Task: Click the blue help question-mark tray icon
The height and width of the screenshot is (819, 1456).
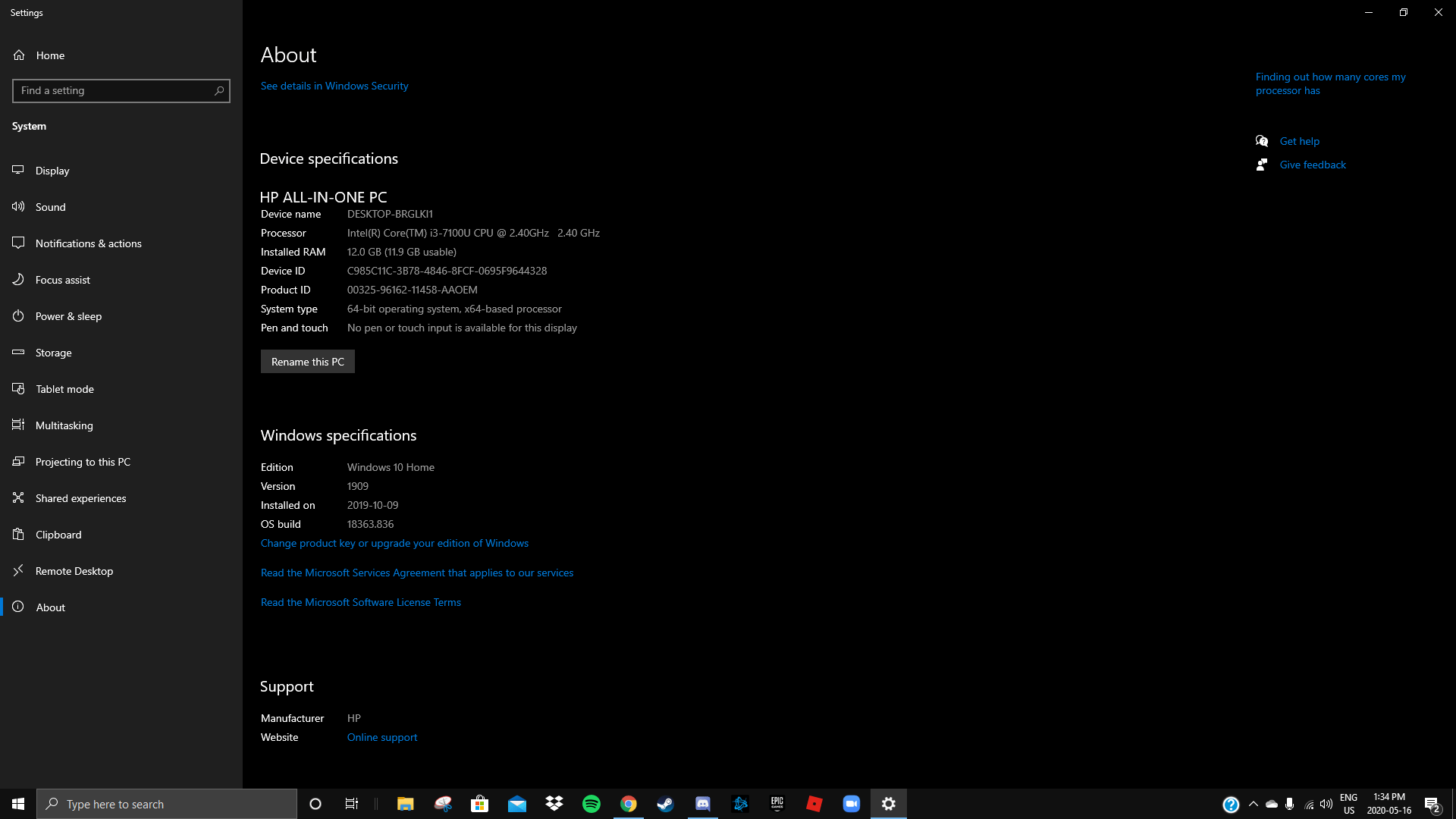Action: (x=1231, y=805)
